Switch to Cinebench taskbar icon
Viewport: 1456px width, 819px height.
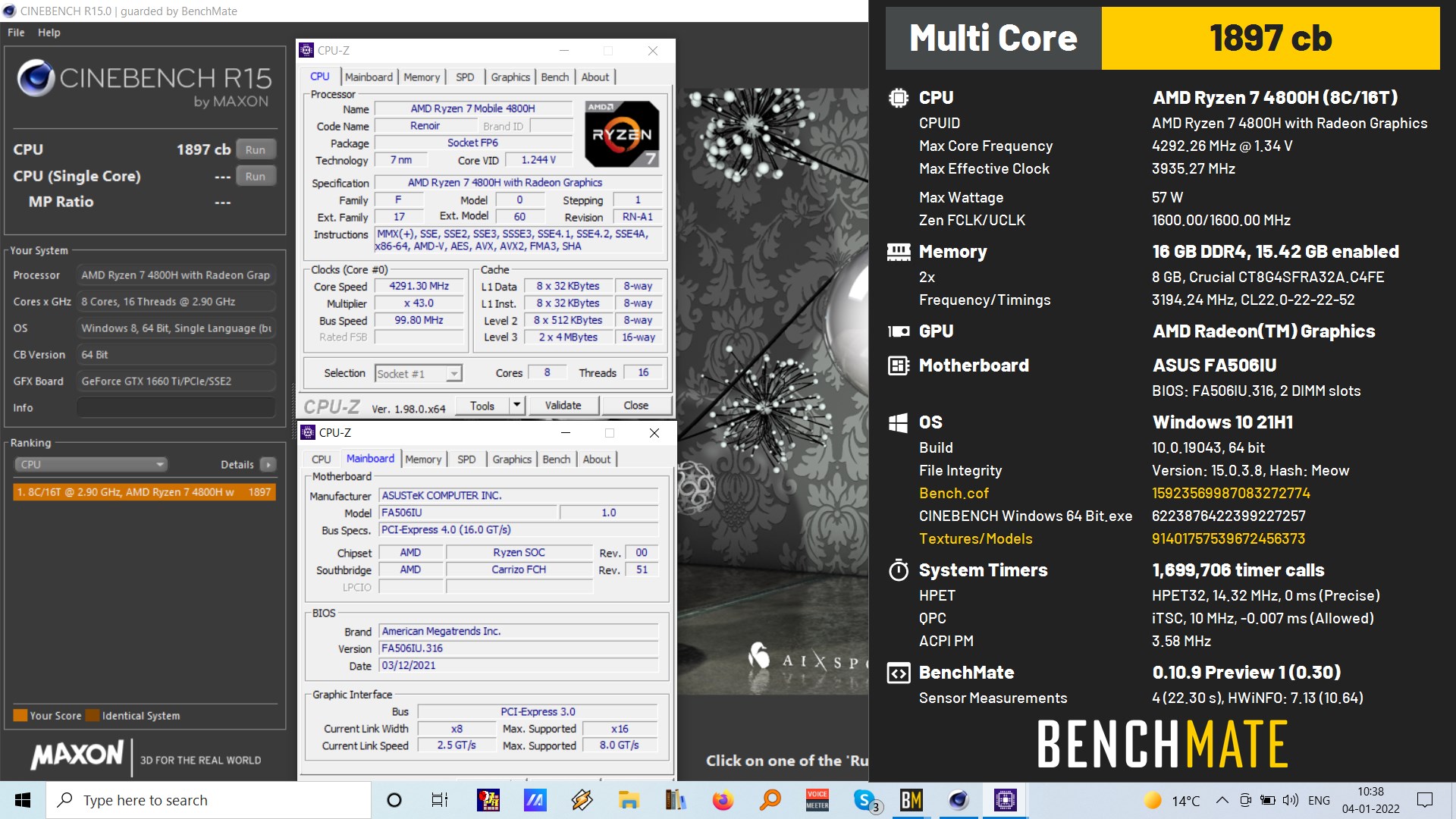click(959, 800)
